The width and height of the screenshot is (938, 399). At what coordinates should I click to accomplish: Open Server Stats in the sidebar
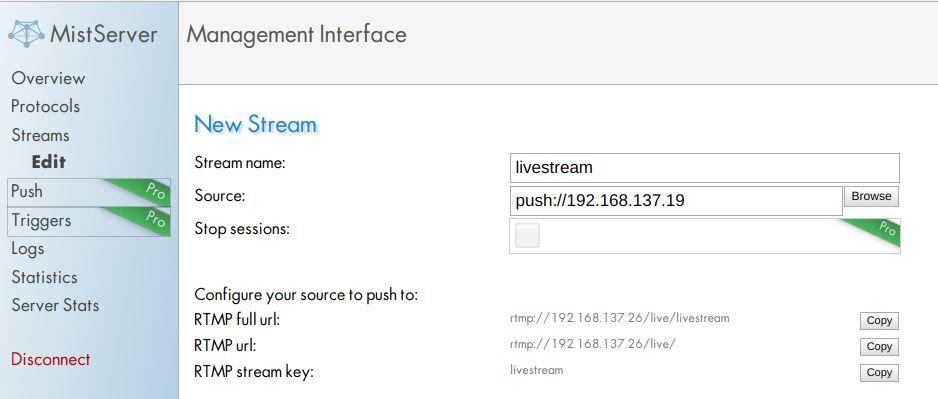coord(55,305)
